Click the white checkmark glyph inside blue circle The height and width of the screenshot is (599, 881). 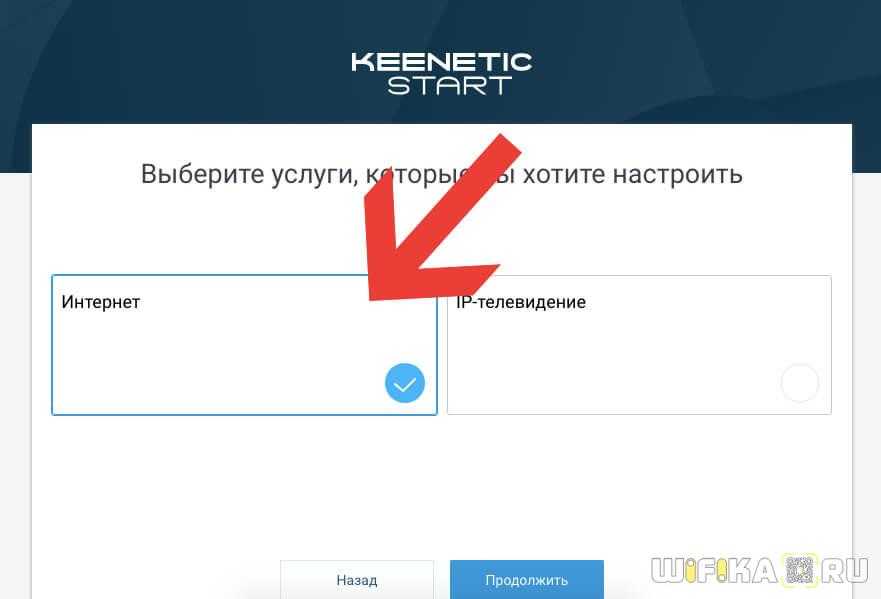tap(405, 384)
